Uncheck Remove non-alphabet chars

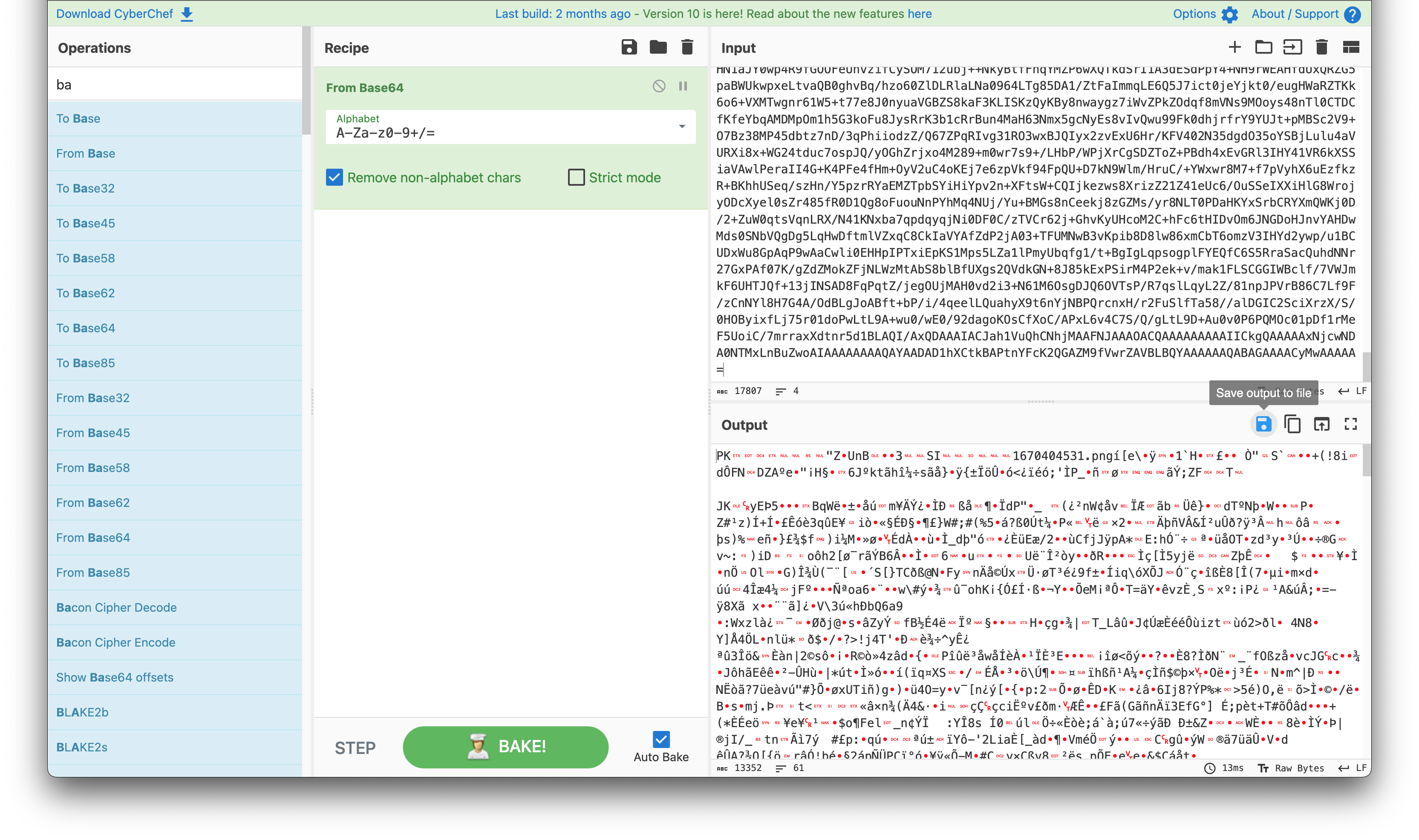coord(334,177)
